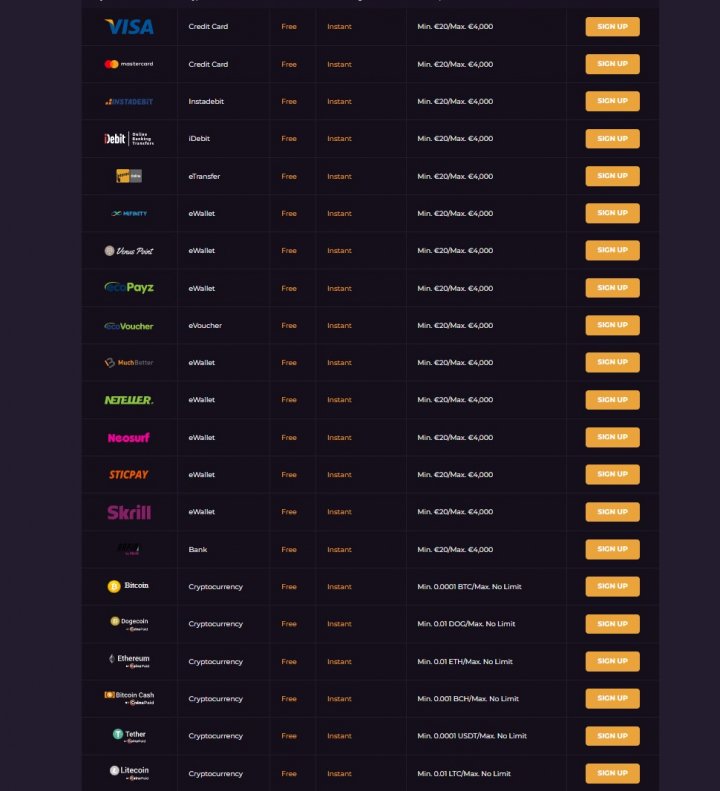Click SIGN UP in the Dogecoin row
The image size is (720, 791).
pyautogui.click(x=612, y=624)
